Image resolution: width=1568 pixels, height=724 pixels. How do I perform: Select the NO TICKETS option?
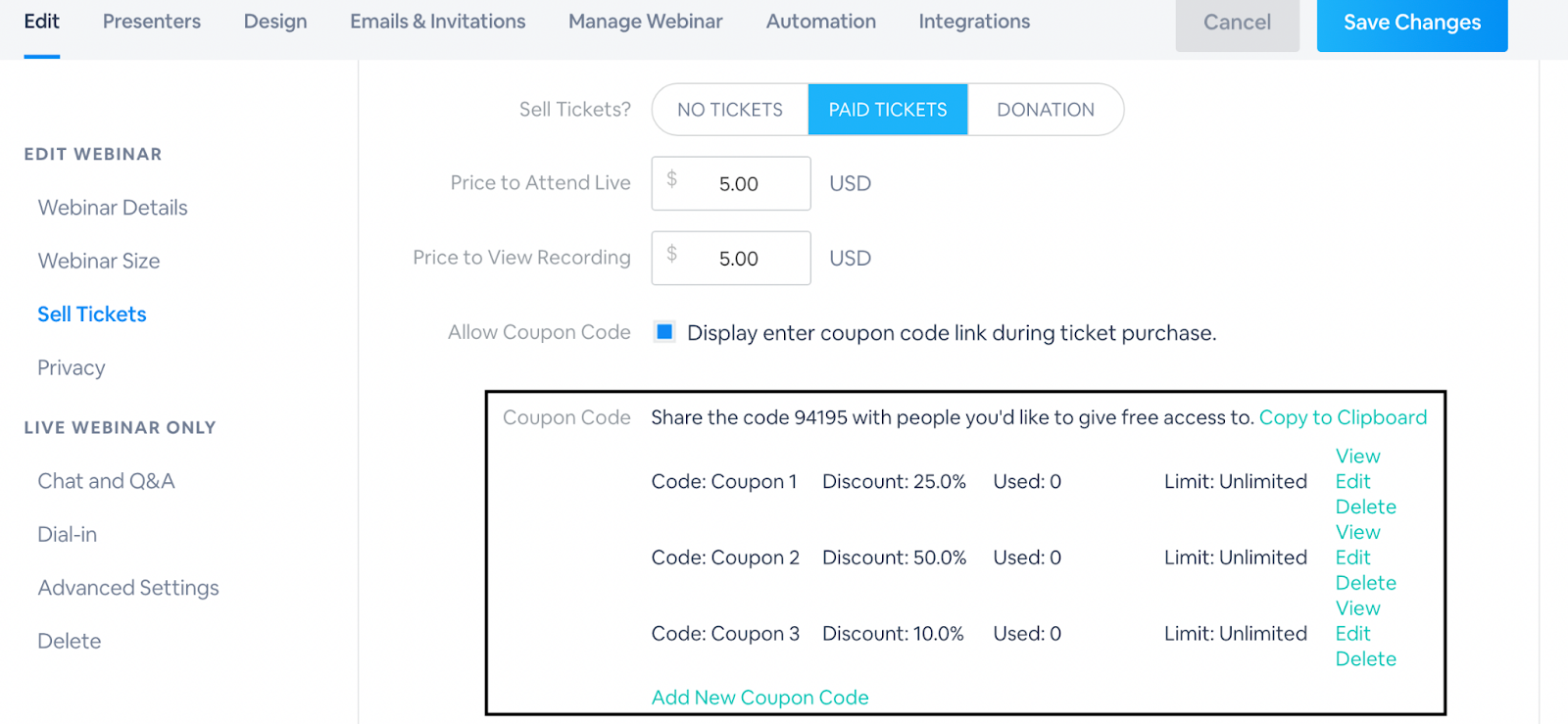[730, 110]
